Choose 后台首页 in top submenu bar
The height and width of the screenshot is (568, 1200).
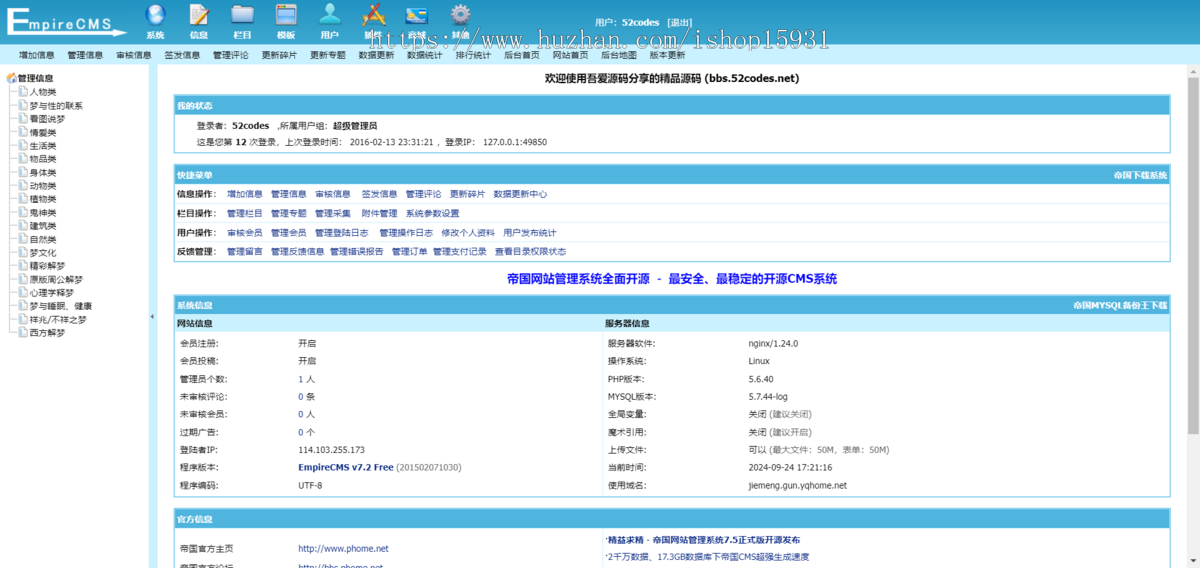click(x=521, y=56)
